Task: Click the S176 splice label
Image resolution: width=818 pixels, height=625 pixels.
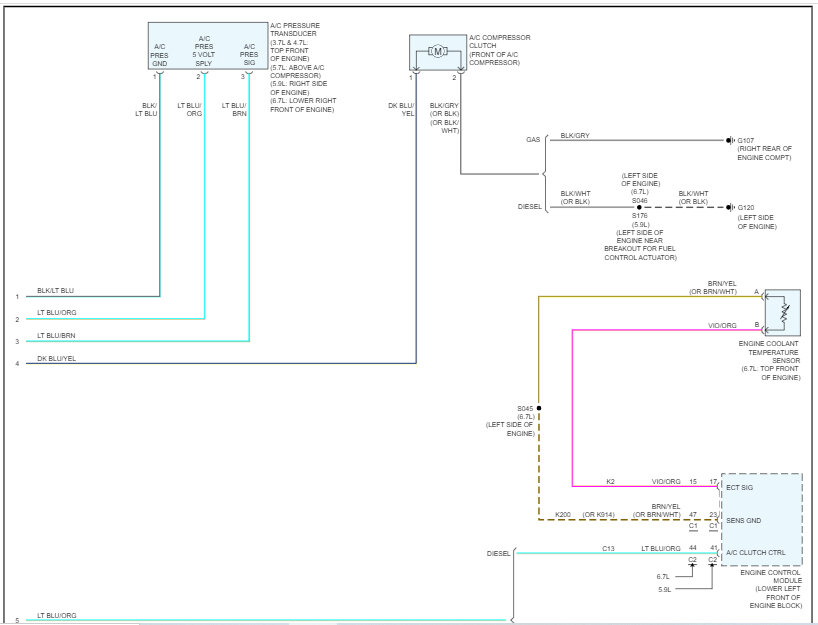Action: pyautogui.click(x=640, y=215)
